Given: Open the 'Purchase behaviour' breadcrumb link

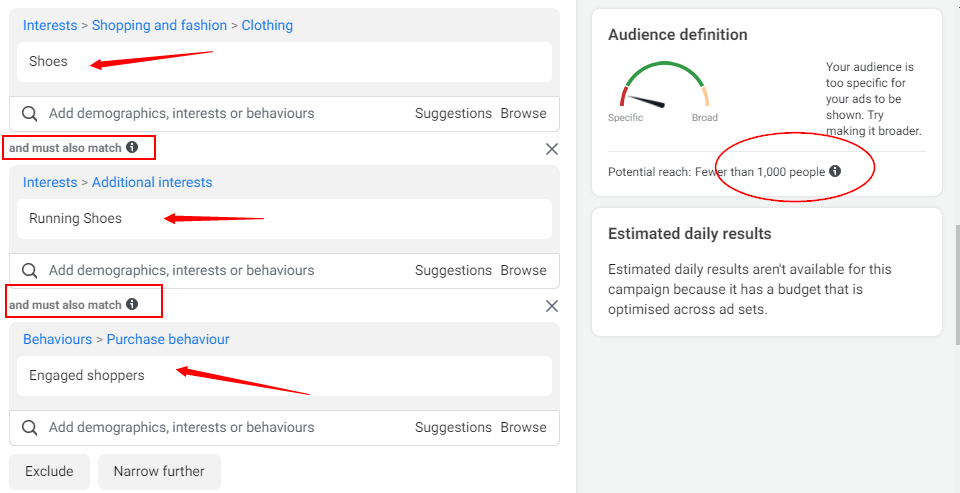Looking at the screenshot, I should coord(168,340).
